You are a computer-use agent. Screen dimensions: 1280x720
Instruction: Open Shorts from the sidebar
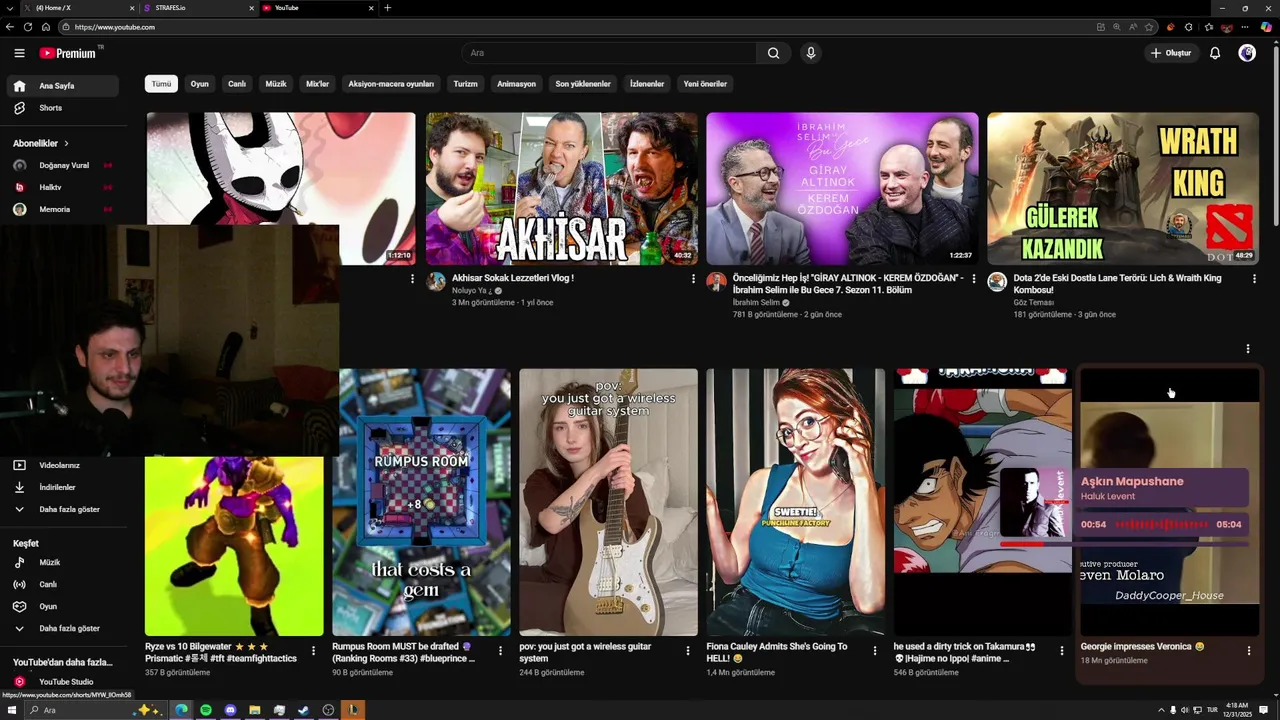click(62, 108)
